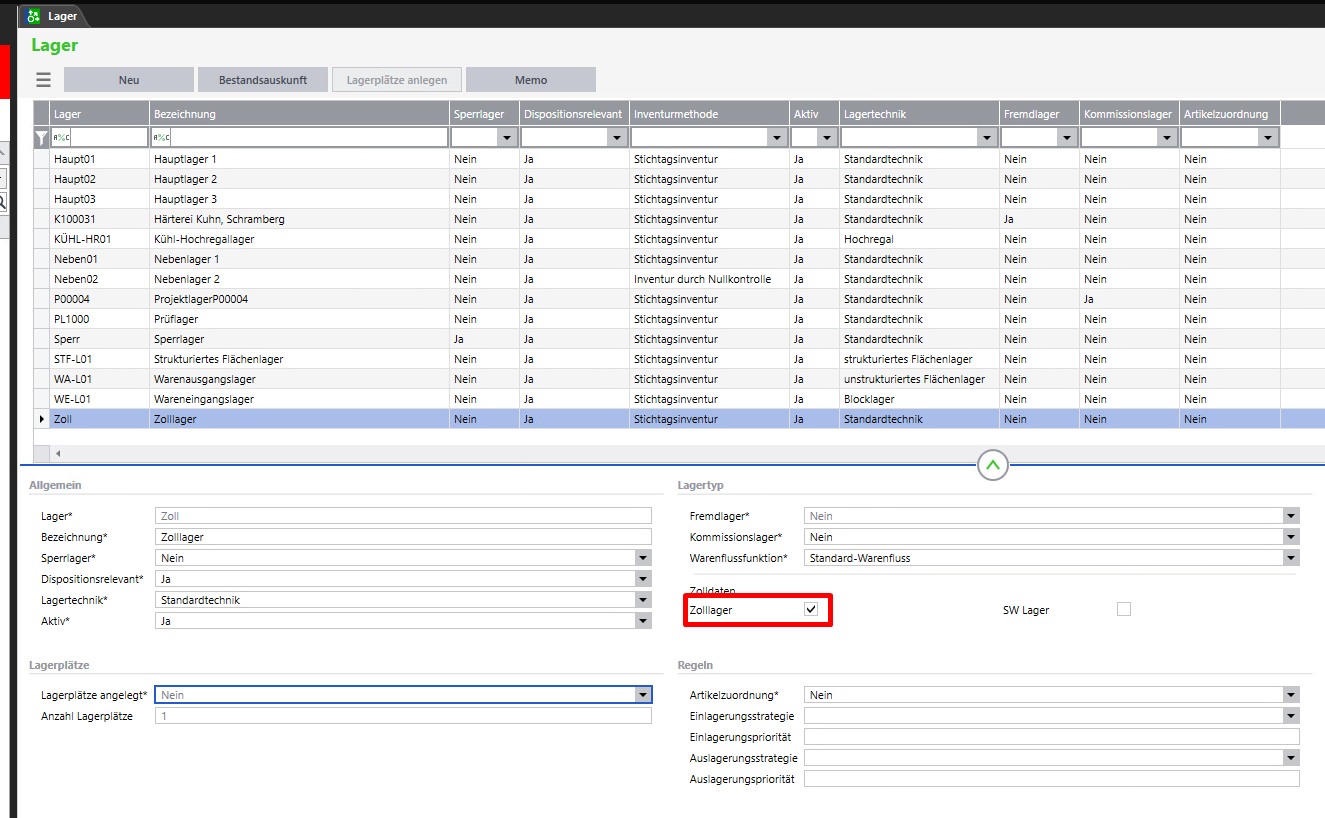Expand the Einlagerungsstrategie dropdown

tap(1291, 716)
